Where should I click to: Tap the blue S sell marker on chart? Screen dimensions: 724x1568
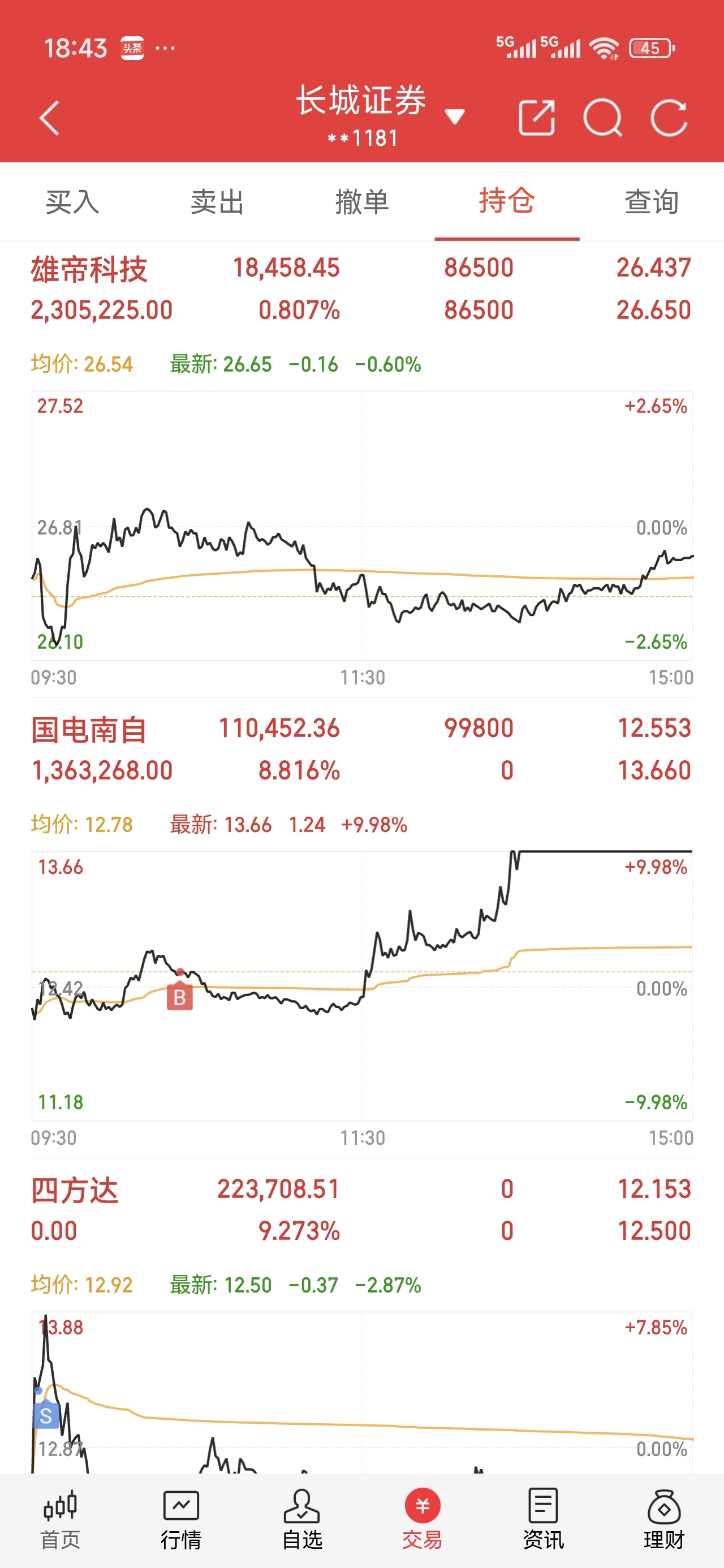[46, 1415]
